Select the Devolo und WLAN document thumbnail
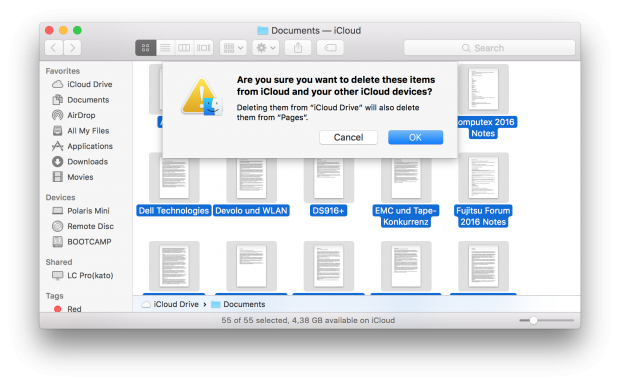Viewport: 620px width, 385px height. click(251, 178)
